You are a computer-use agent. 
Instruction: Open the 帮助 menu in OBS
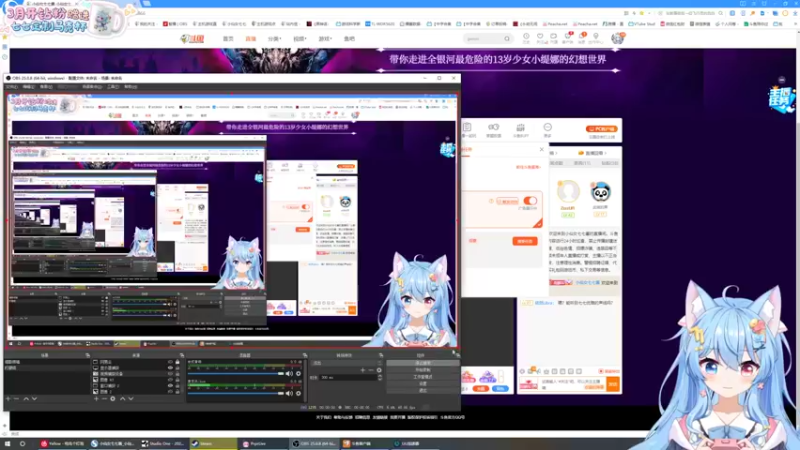tap(131, 87)
